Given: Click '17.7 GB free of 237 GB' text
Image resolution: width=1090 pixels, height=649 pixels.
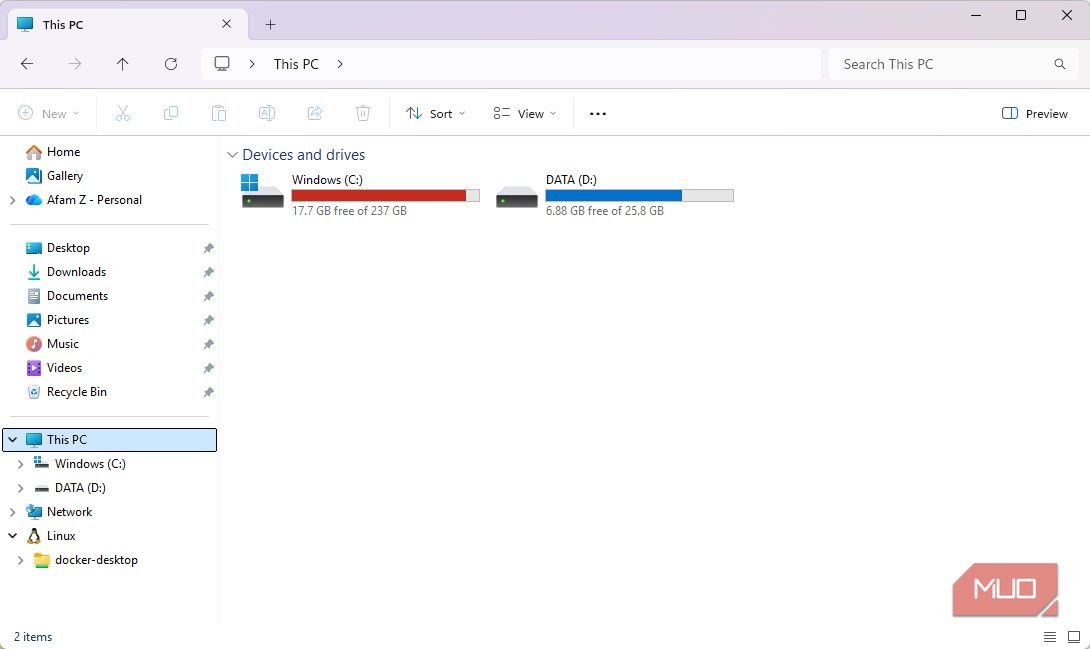Looking at the screenshot, I should [x=349, y=211].
